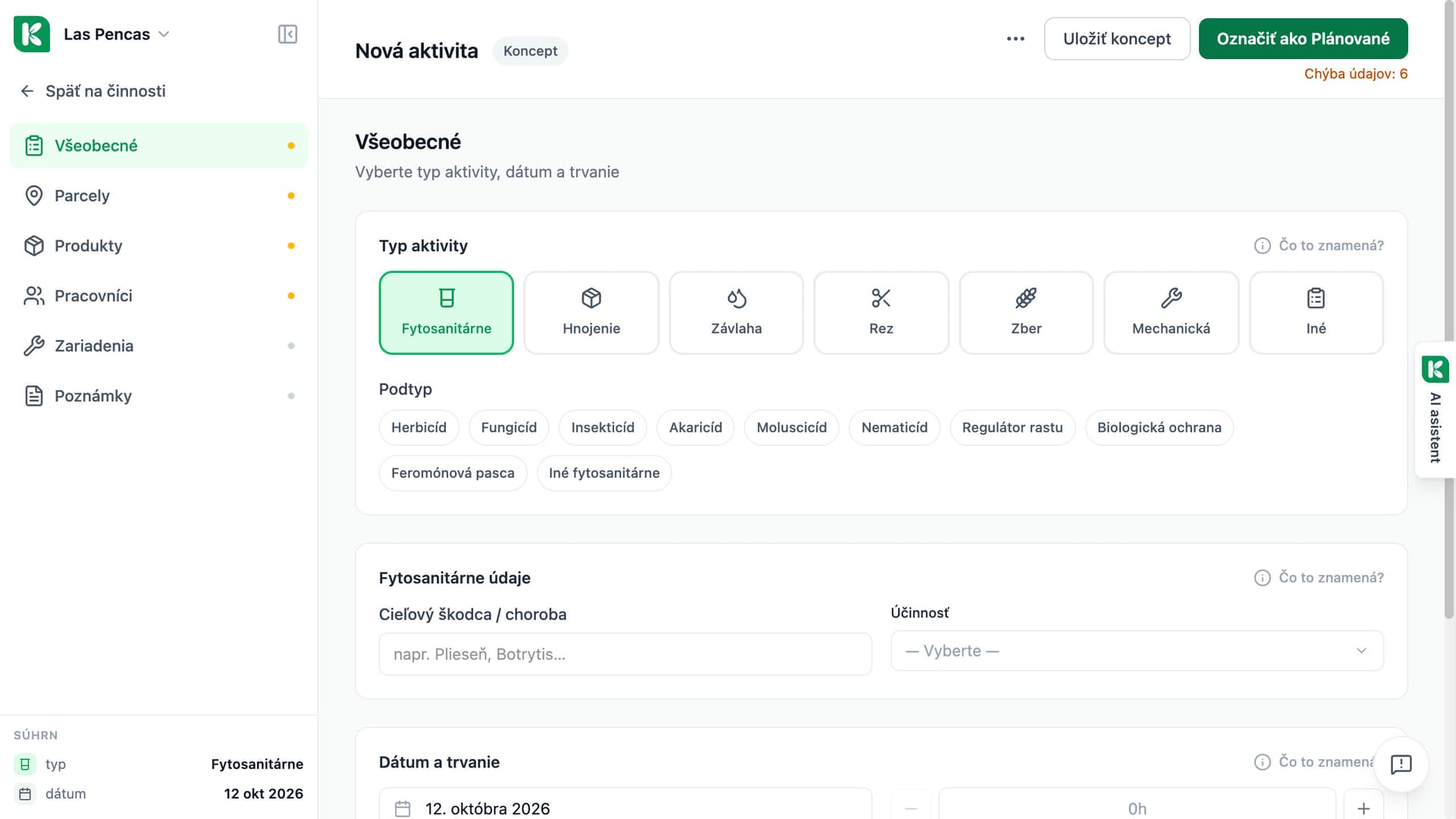Click the Kultivo logo icon
The width and height of the screenshot is (1456, 819).
click(32, 34)
